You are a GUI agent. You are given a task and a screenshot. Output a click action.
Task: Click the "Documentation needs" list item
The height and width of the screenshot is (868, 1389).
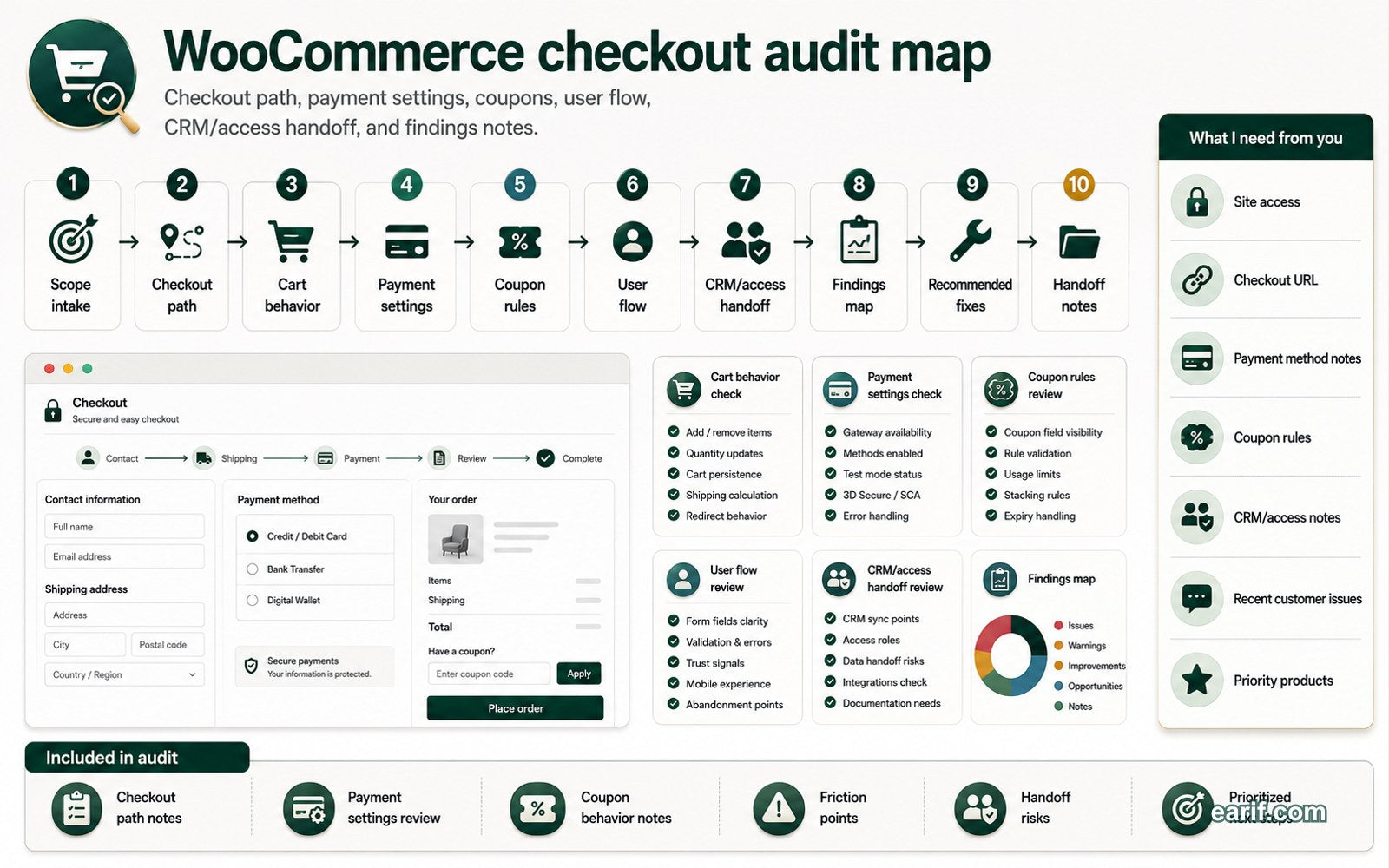(882, 703)
